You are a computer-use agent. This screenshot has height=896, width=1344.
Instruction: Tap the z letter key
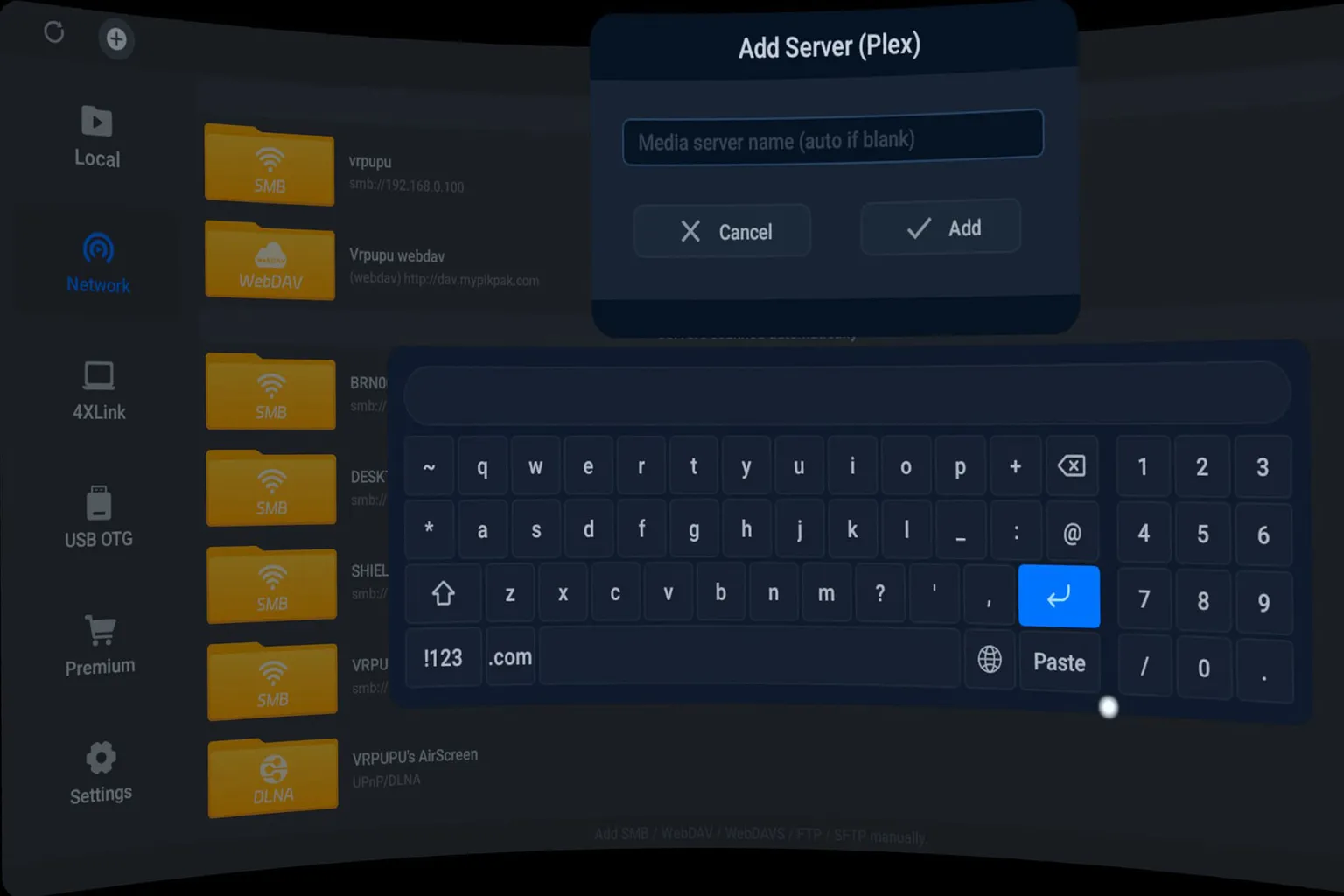[510, 593]
